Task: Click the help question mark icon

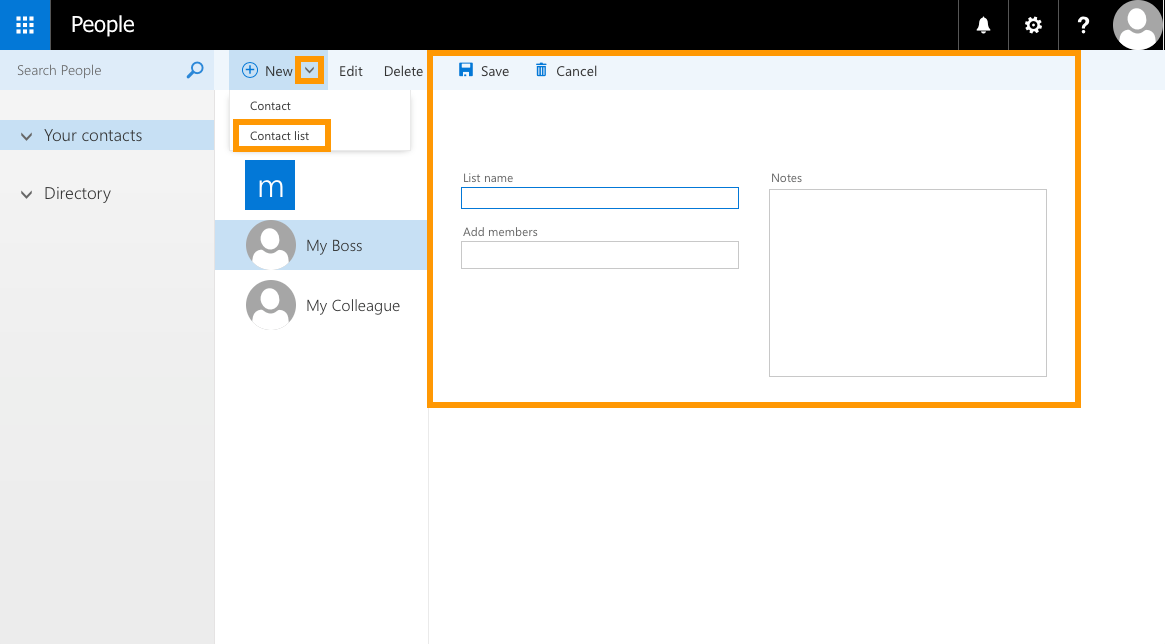Action: 1083,25
